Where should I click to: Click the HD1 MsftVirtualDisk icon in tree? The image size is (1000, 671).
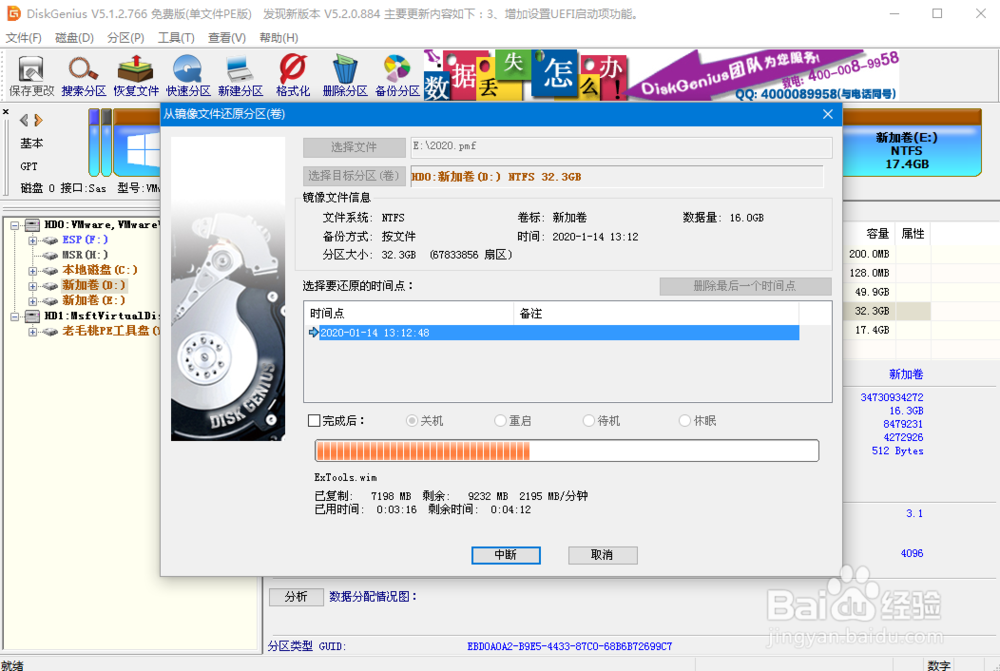click(x=33, y=316)
